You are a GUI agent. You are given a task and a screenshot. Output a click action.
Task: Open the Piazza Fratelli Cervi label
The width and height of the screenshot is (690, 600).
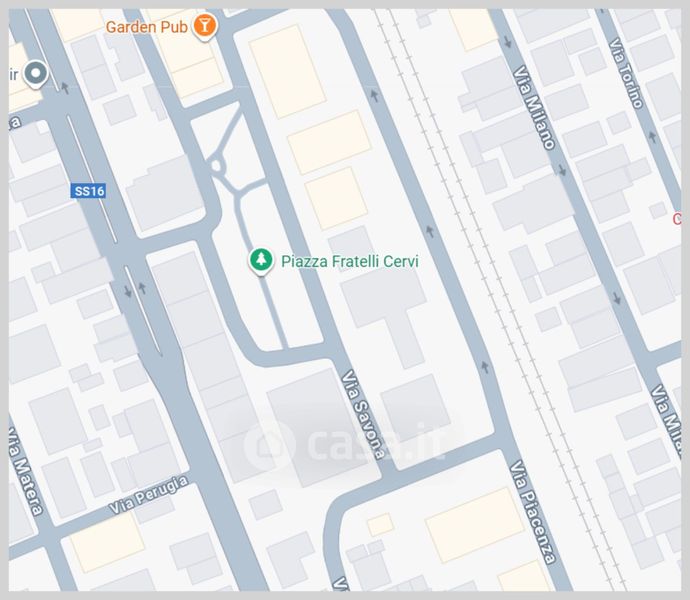pos(350,261)
